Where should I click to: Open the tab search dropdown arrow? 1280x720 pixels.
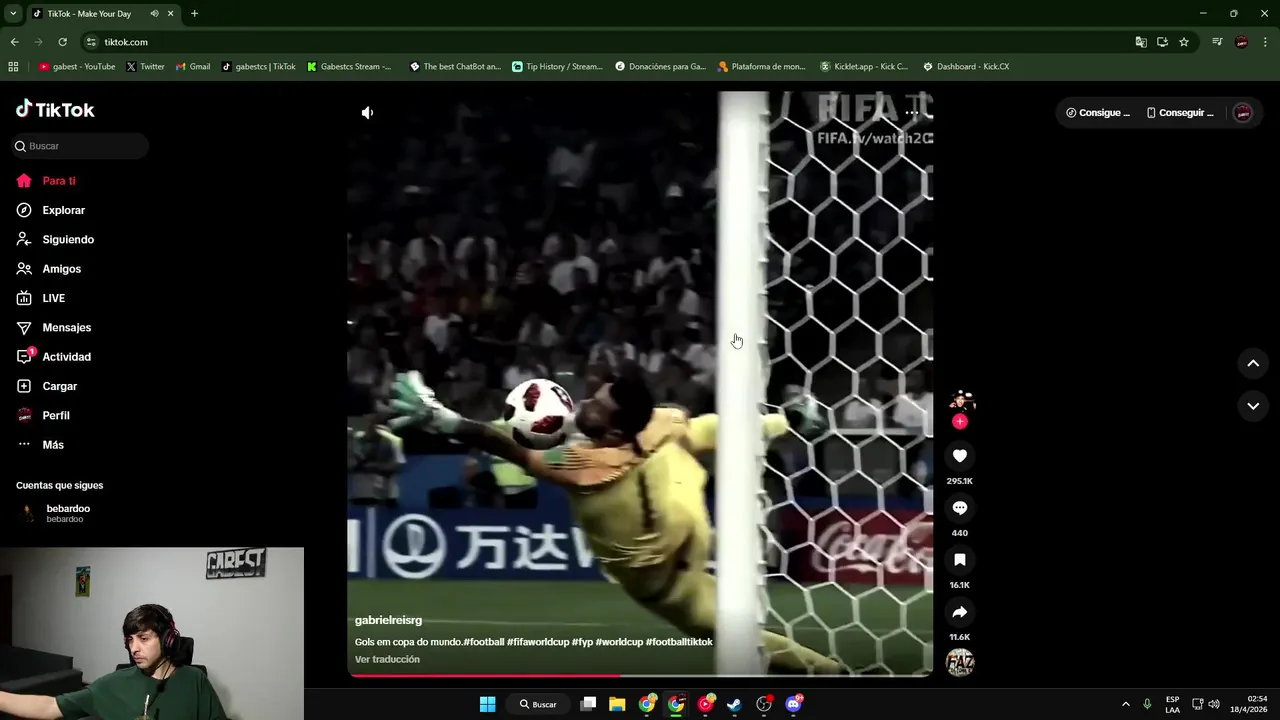[x=13, y=14]
